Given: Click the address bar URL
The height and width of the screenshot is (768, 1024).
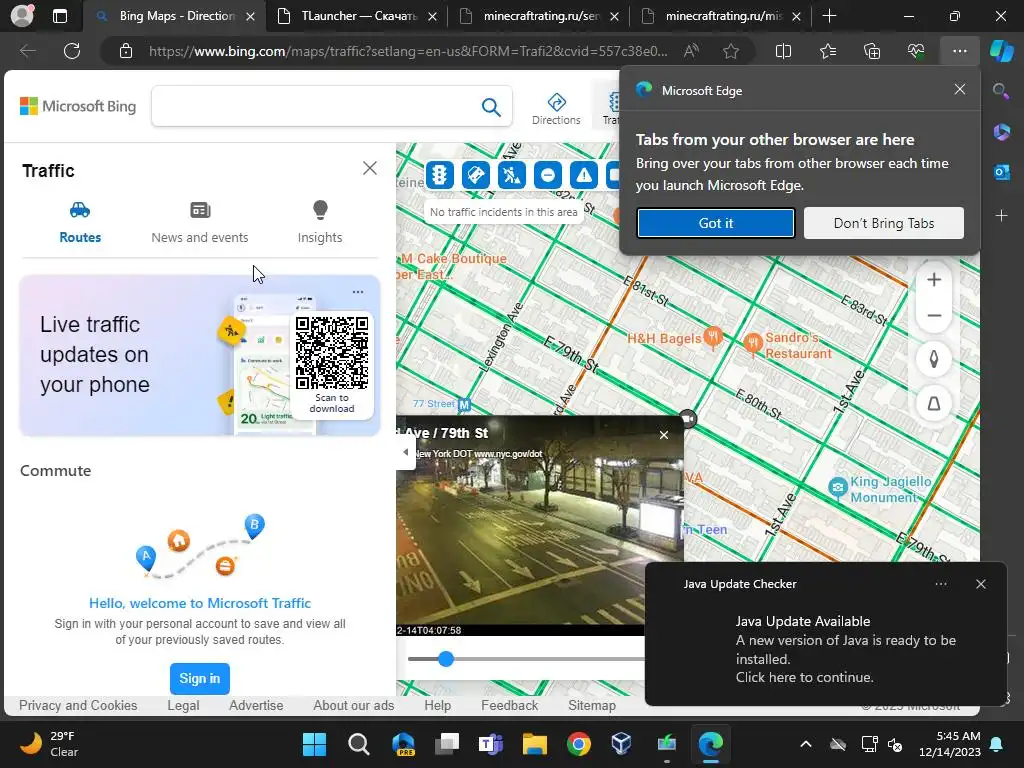Looking at the screenshot, I should (x=408, y=51).
